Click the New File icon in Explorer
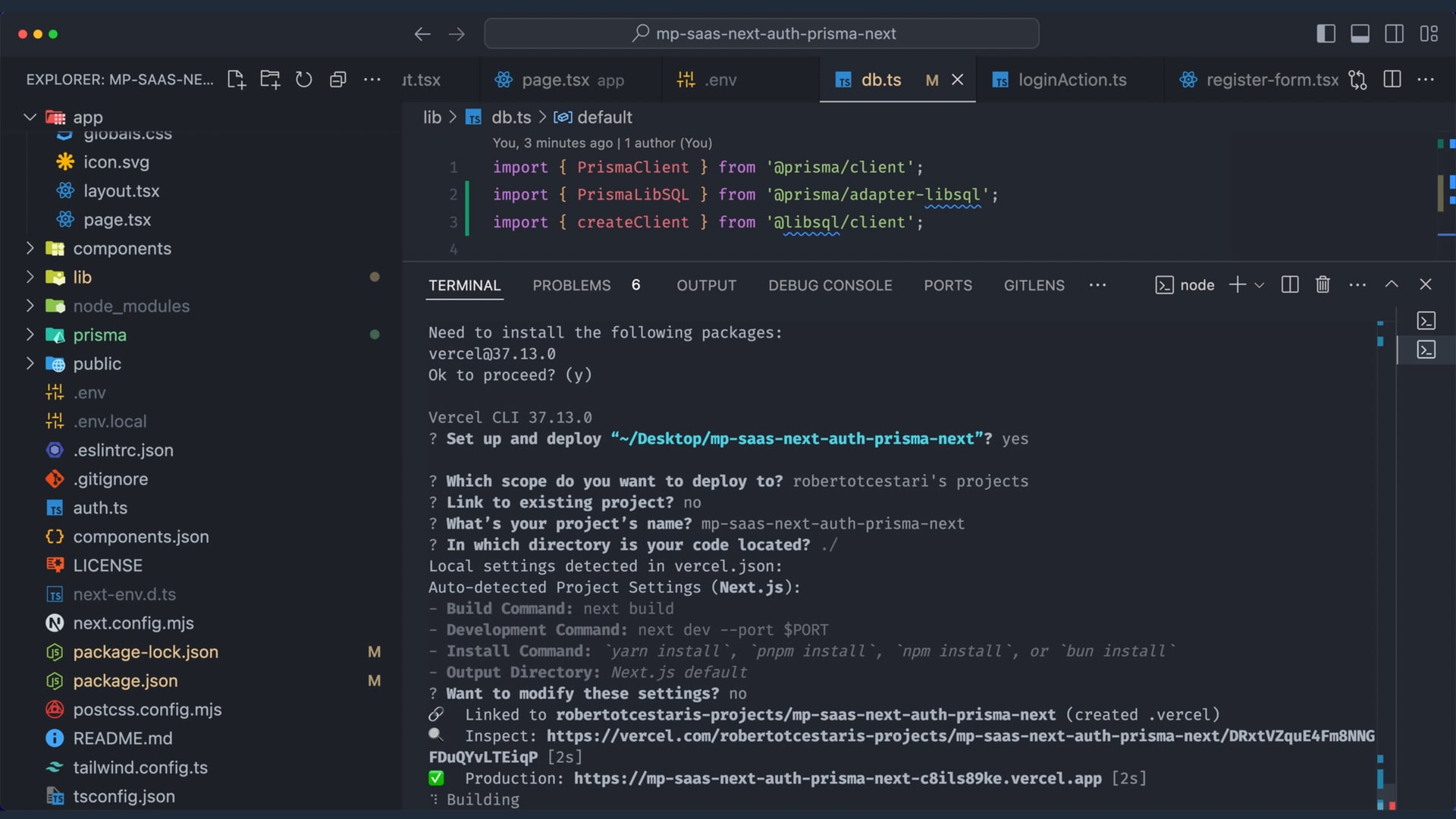 coord(237,80)
